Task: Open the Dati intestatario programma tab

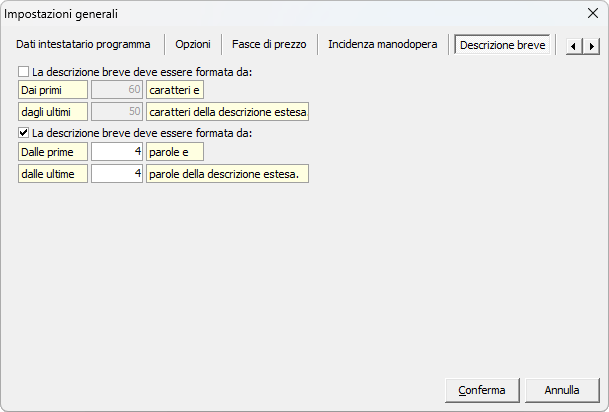Action: point(83,45)
